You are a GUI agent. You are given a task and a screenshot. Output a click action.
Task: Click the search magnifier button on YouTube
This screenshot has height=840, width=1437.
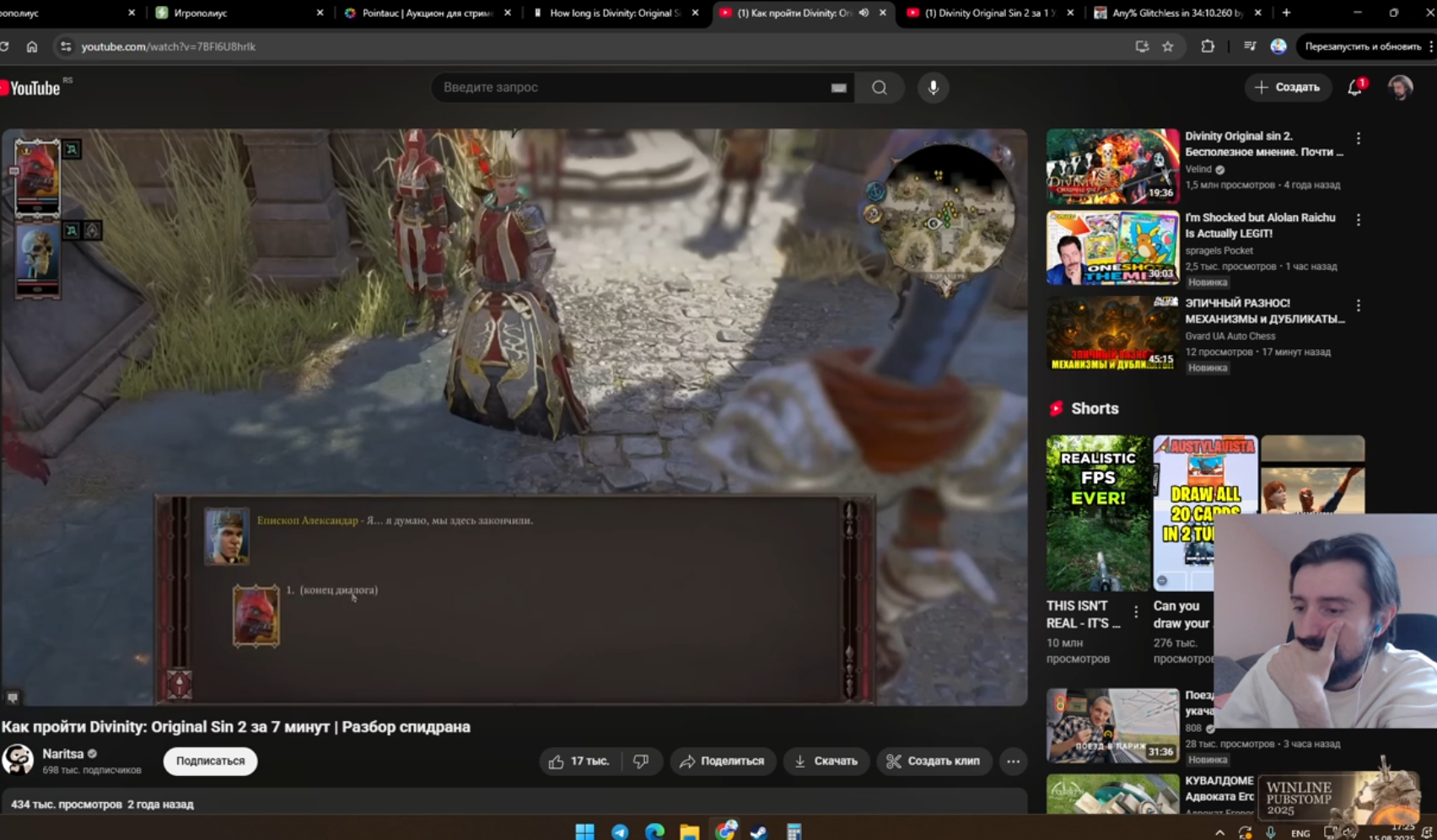[x=880, y=88]
